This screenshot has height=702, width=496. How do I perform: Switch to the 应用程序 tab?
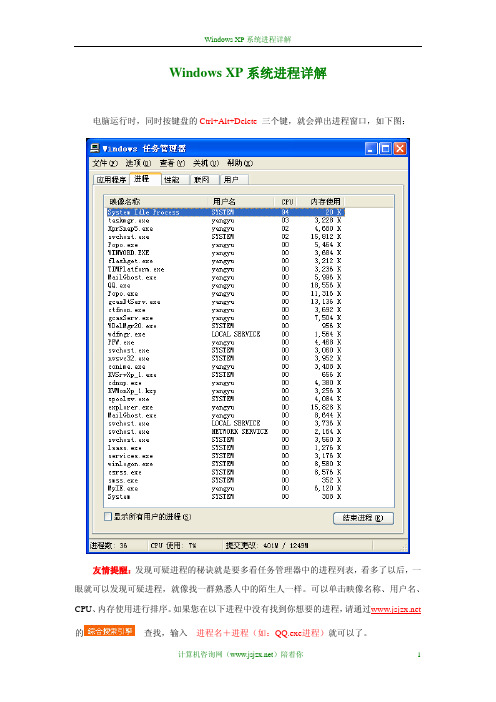coord(111,180)
